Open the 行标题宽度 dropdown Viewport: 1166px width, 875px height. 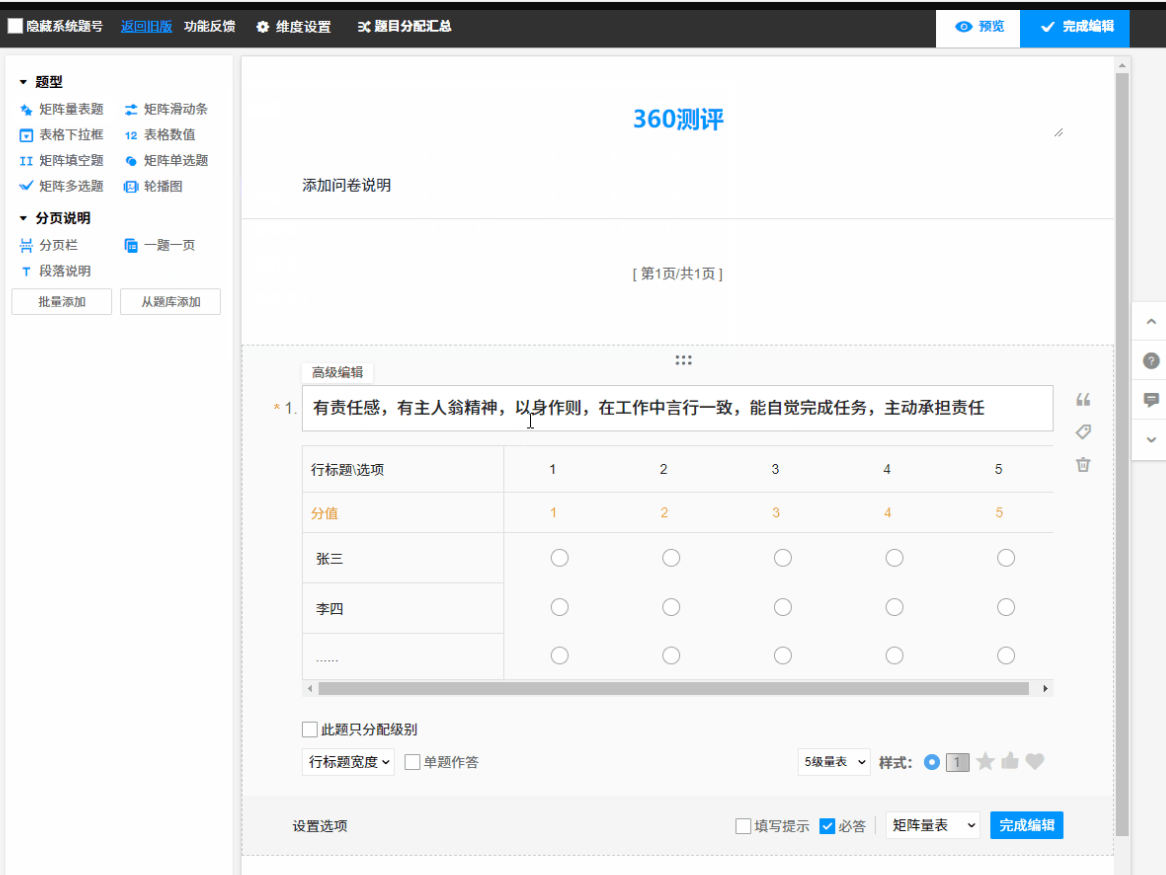pos(348,762)
